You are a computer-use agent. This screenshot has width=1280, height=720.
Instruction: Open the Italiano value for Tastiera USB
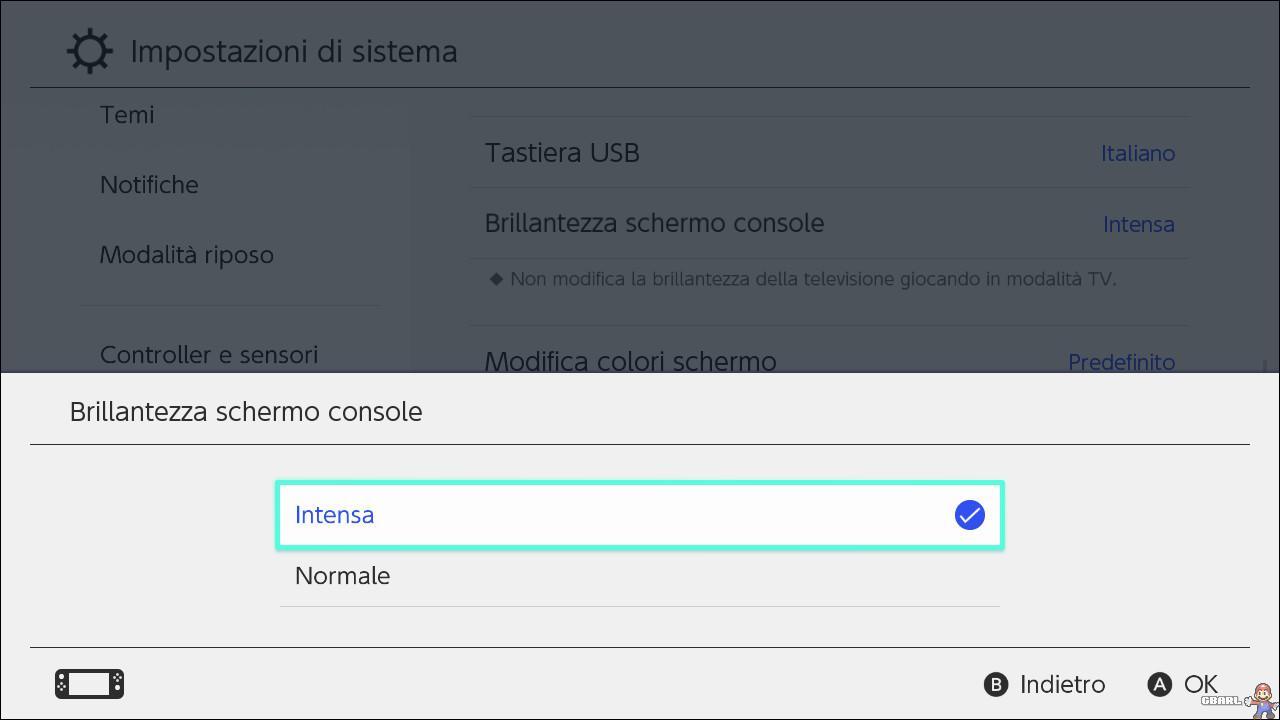click(x=1138, y=153)
